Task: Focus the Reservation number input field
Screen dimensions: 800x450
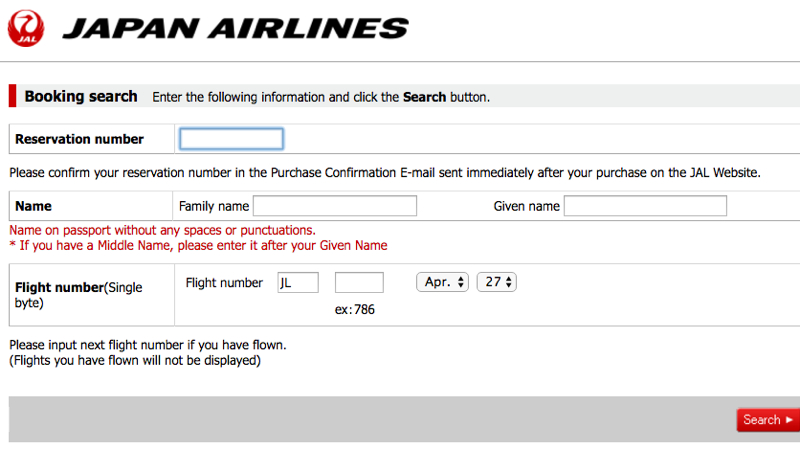Action: coord(231,139)
